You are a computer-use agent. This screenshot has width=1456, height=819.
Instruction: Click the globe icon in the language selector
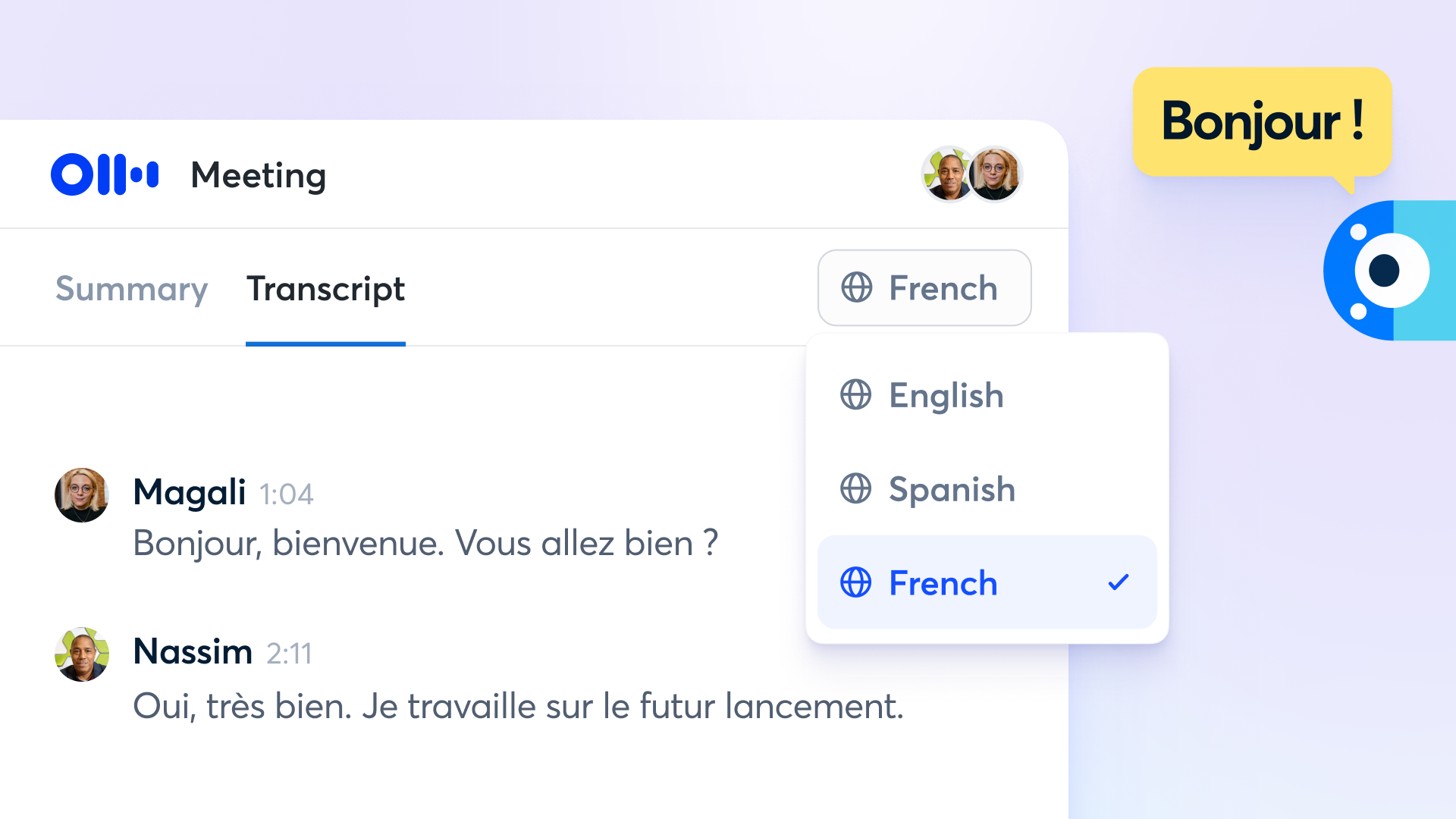pyautogui.click(x=857, y=288)
